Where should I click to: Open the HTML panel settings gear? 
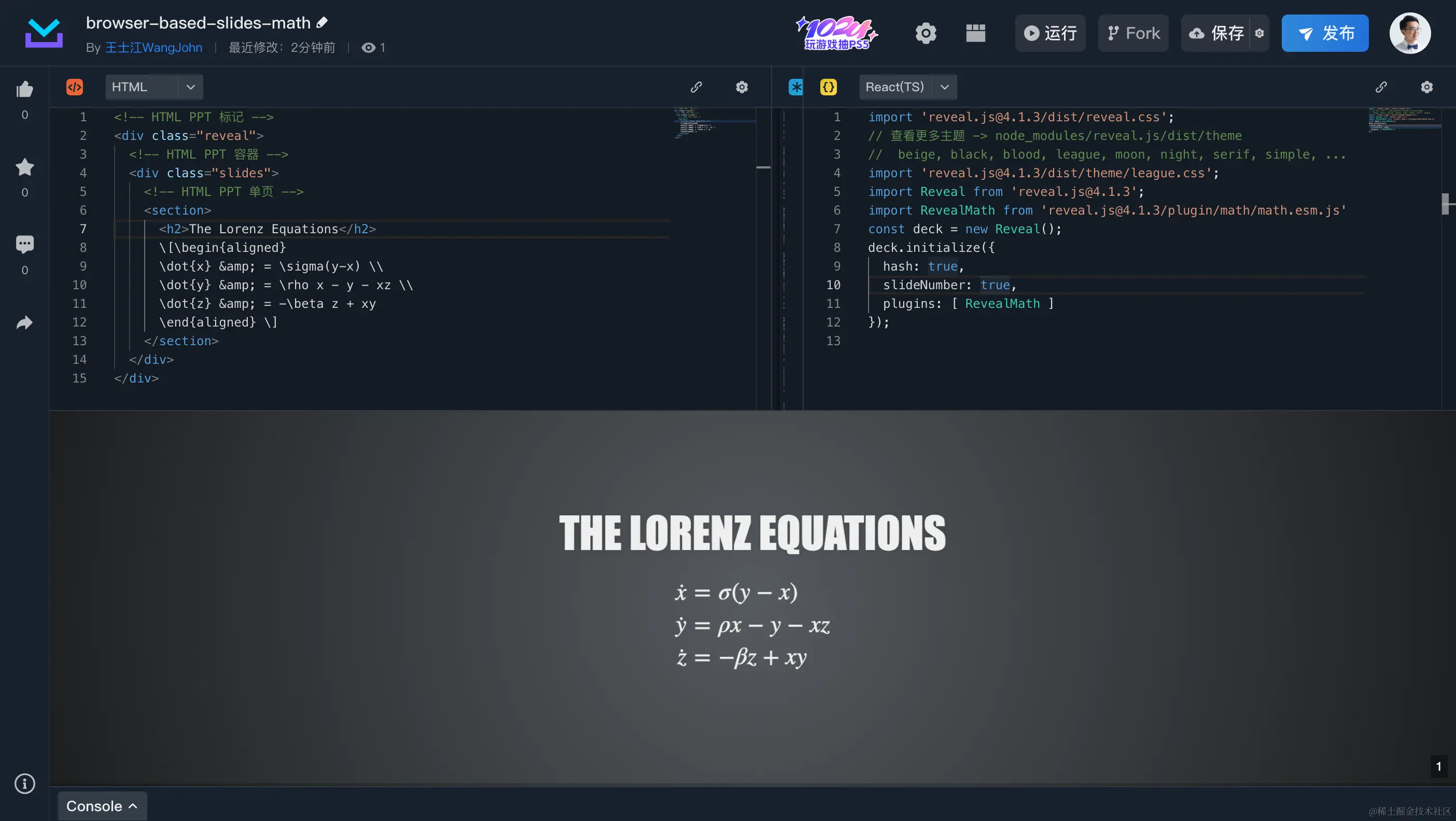click(x=742, y=87)
